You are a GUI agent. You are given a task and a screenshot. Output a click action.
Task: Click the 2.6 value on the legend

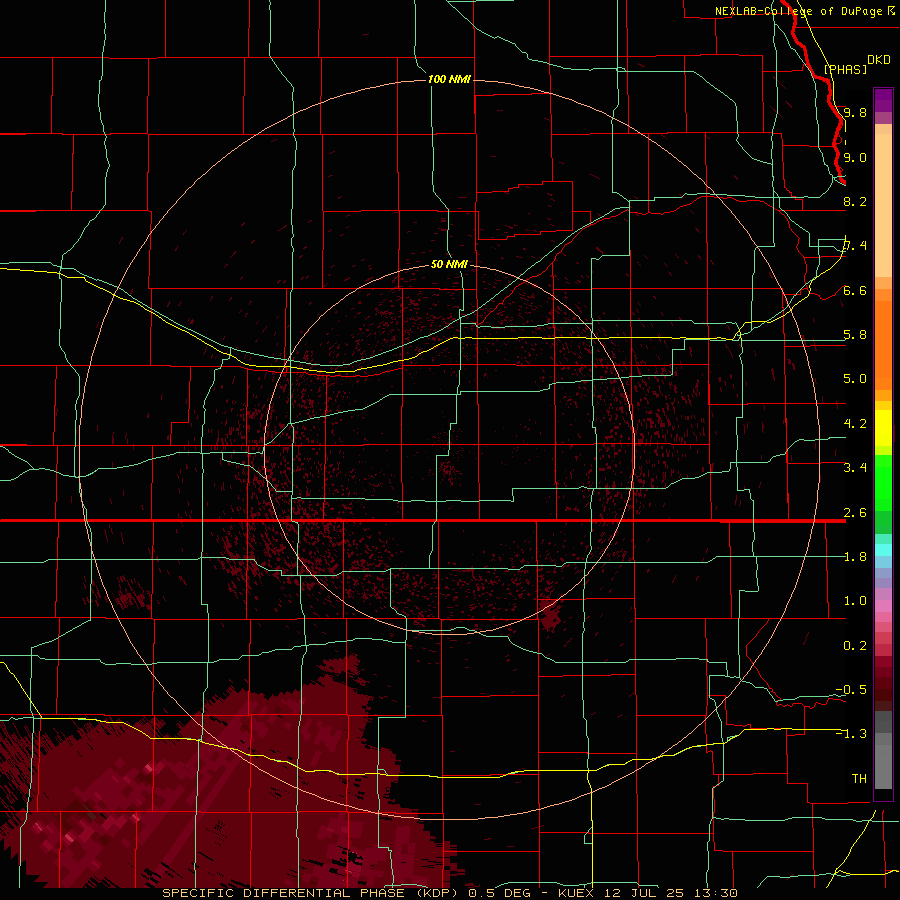(855, 512)
